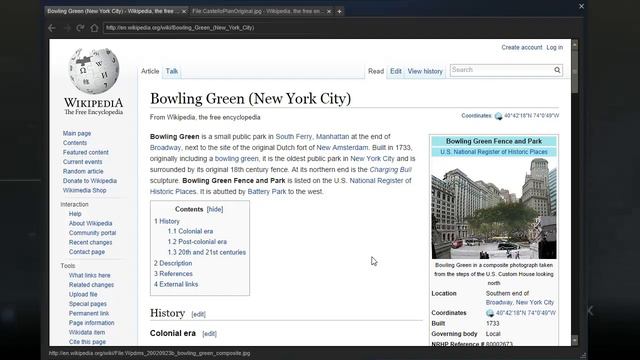This screenshot has height=360, width=640.
Task: Open Random article in the sidebar
Action: click(x=83, y=171)
